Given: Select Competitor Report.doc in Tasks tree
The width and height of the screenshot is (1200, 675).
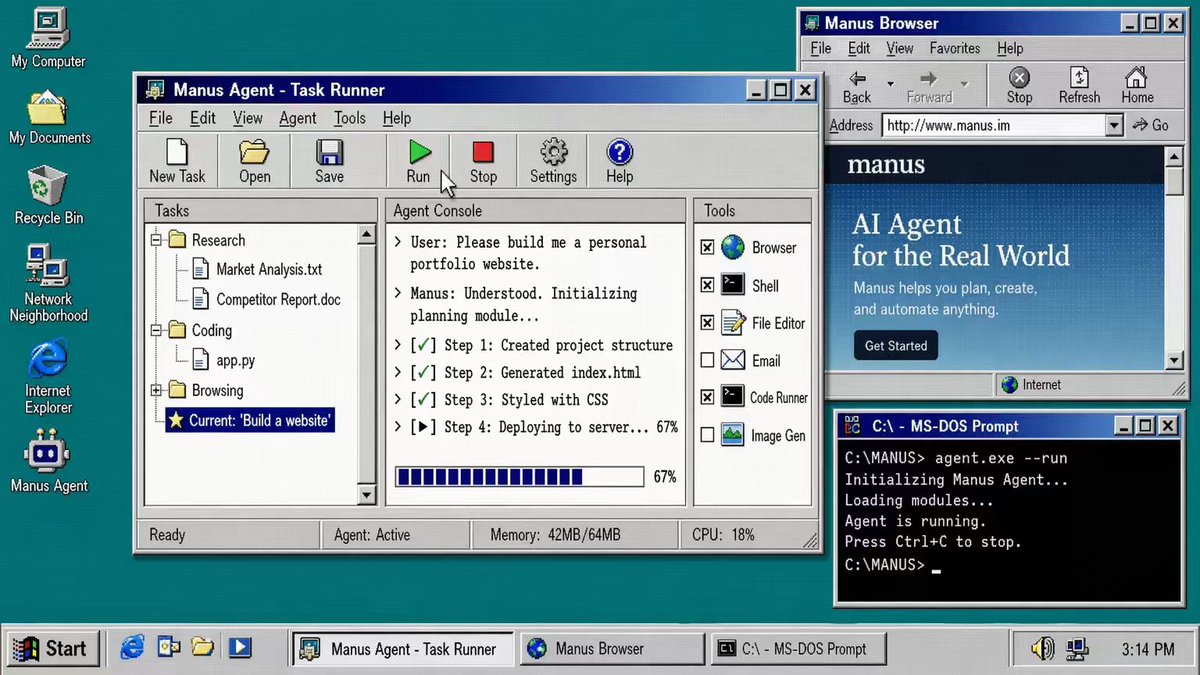Looking at the screenshot, I should coord(266,299).
